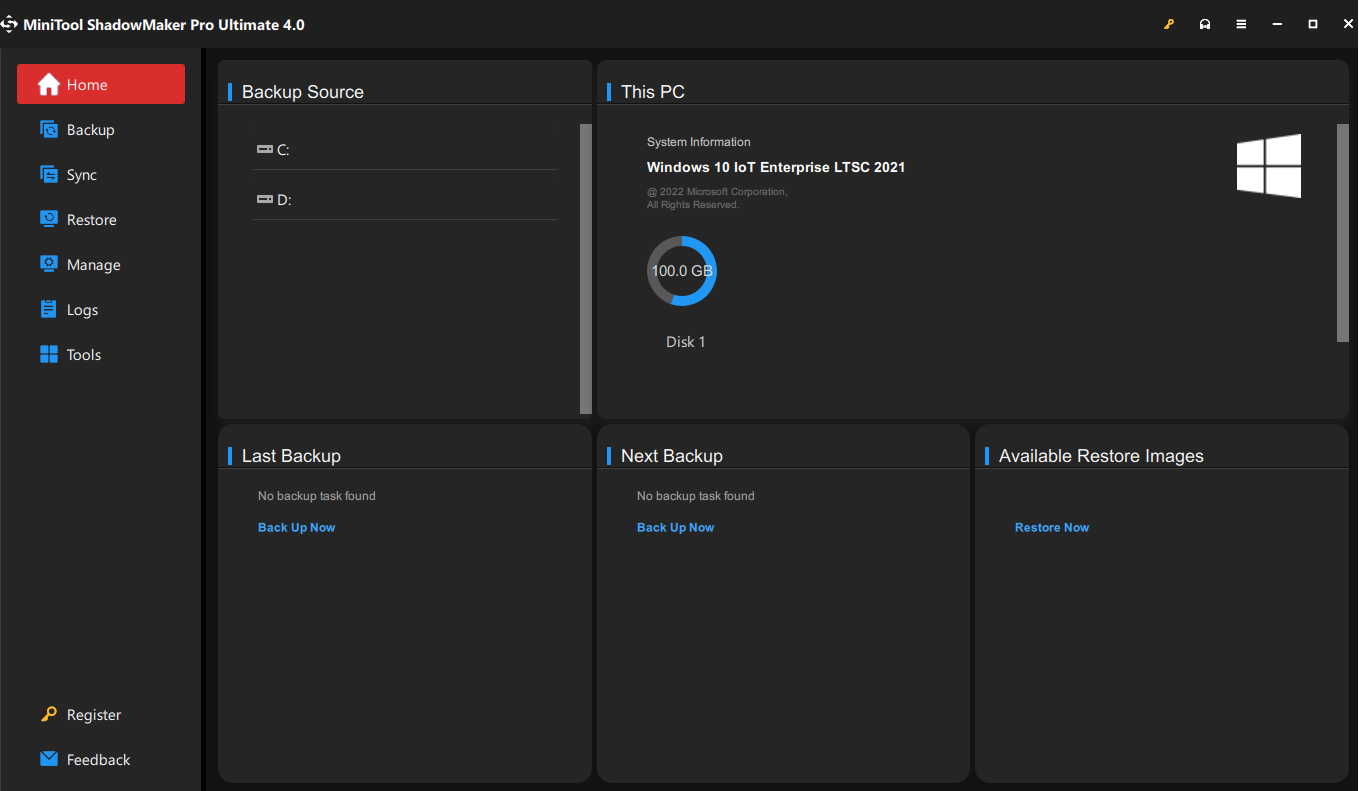Open the Restore page label
This screenshot has height=791, width=1359.
[92, 220]
